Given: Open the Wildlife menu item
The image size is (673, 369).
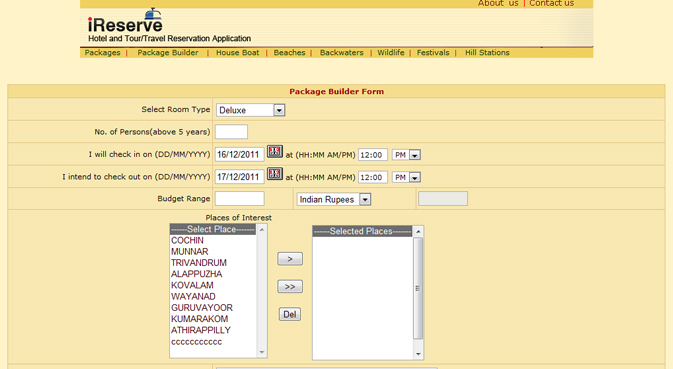Looking at the screenshot, I should 391,52.
